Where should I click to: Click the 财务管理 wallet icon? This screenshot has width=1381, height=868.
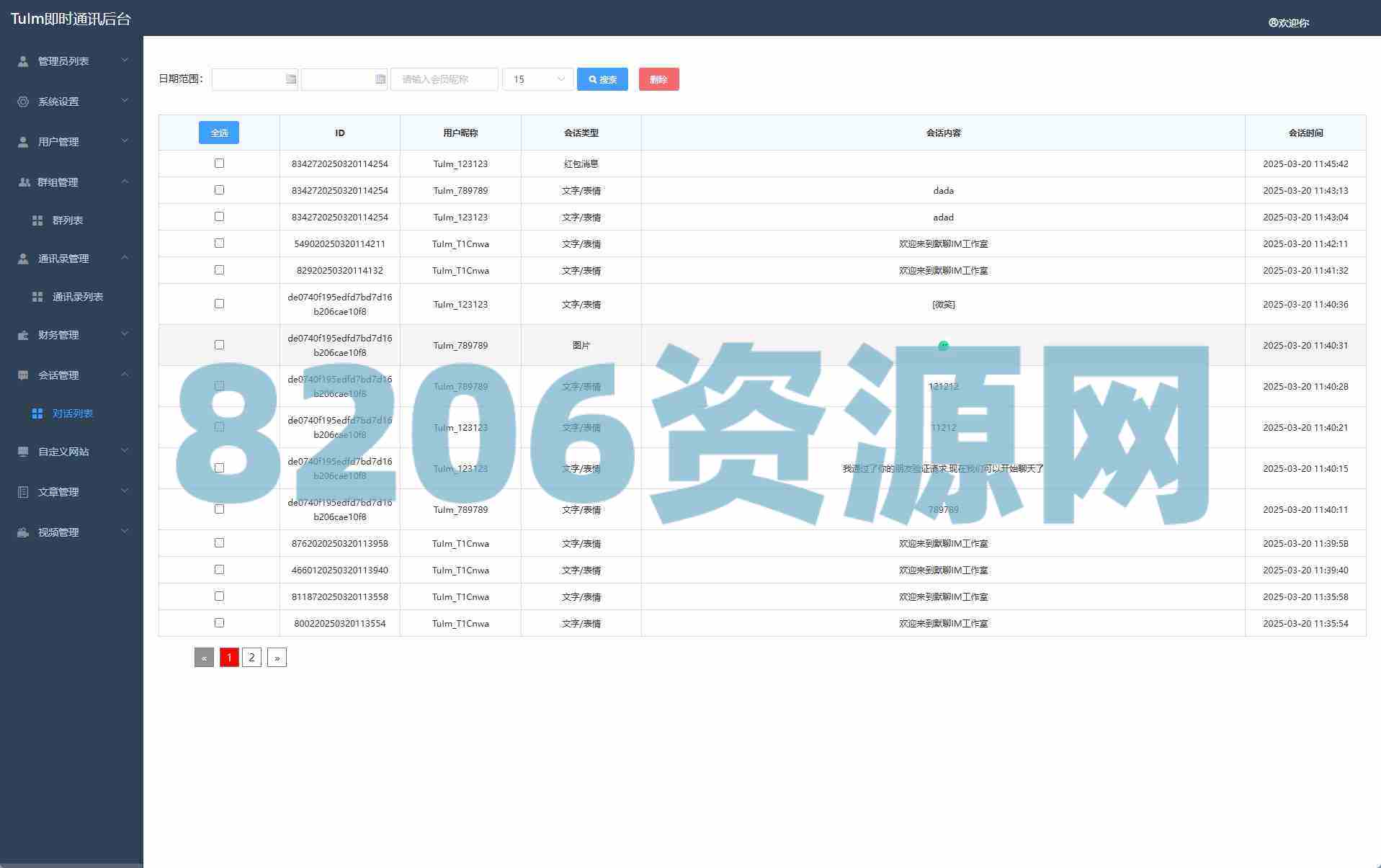tap(23, 335)
